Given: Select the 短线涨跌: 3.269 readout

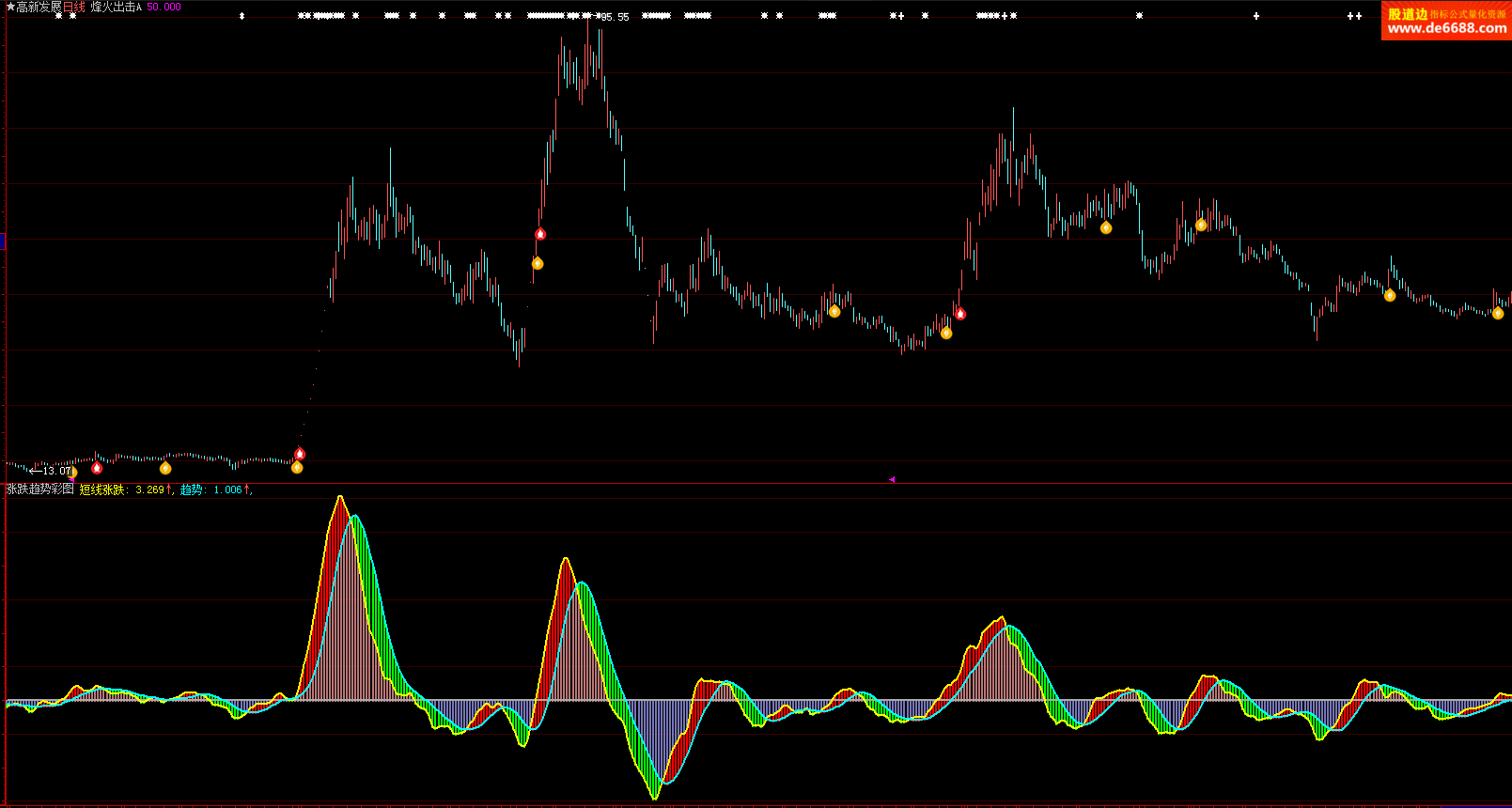Looking at the screenshot, I should point(126,489).
